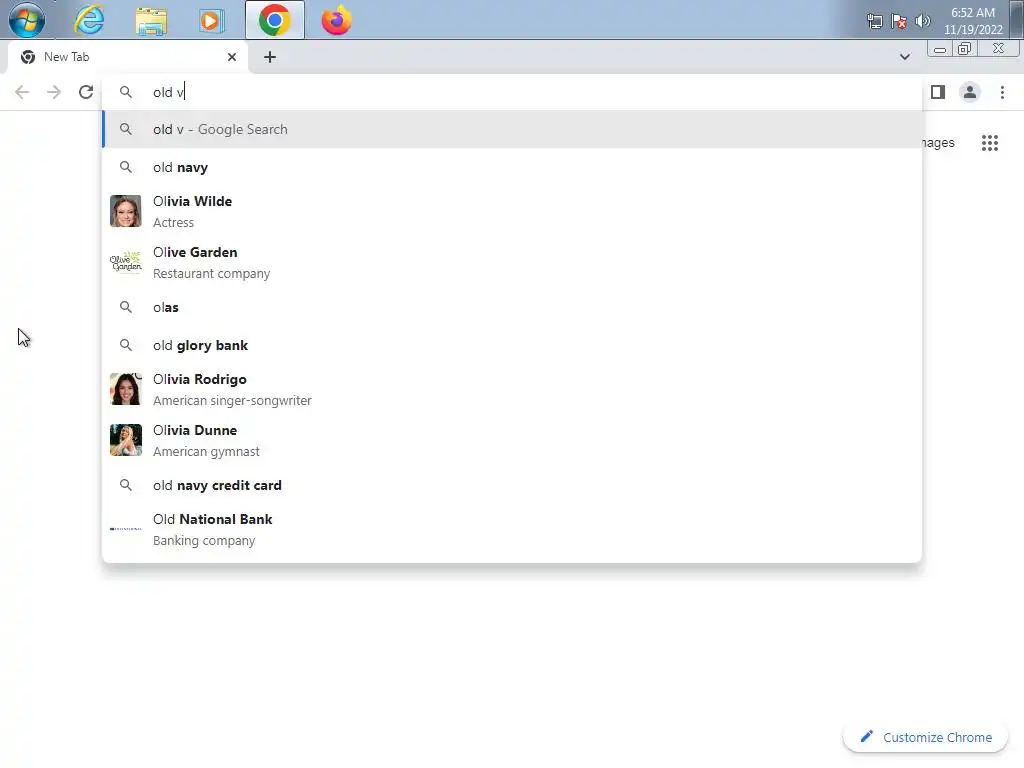Select Olivia Rodrigo suggestion
1024x768 pixels.
[512, 389]
